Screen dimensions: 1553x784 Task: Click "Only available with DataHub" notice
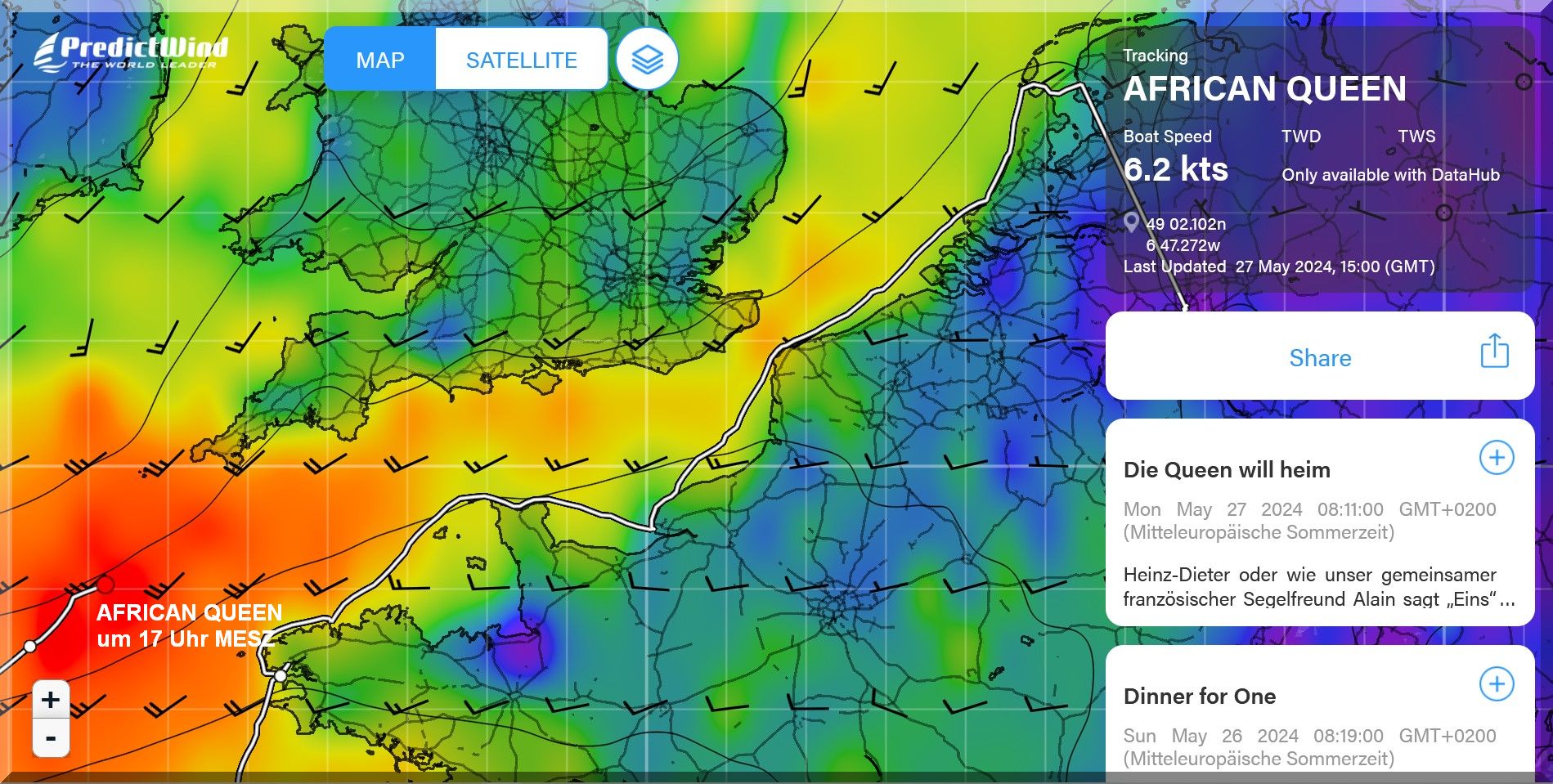(1390, 175)
